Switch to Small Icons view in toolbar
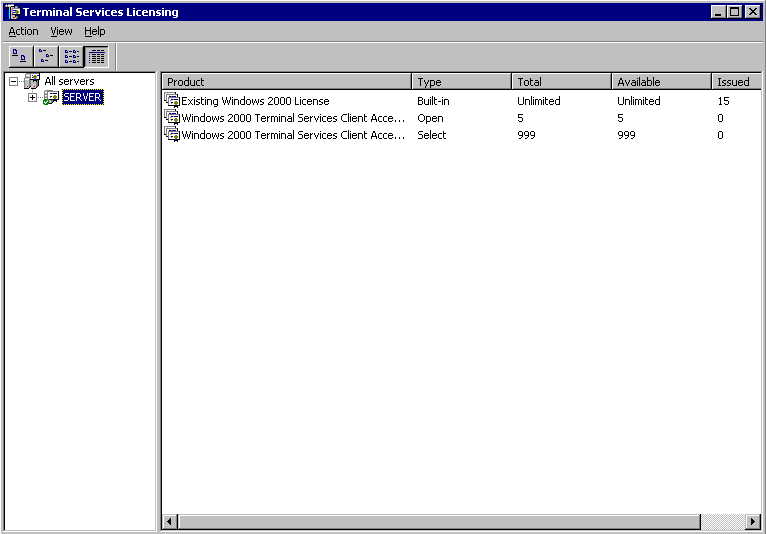 click(x=46, y=57)
